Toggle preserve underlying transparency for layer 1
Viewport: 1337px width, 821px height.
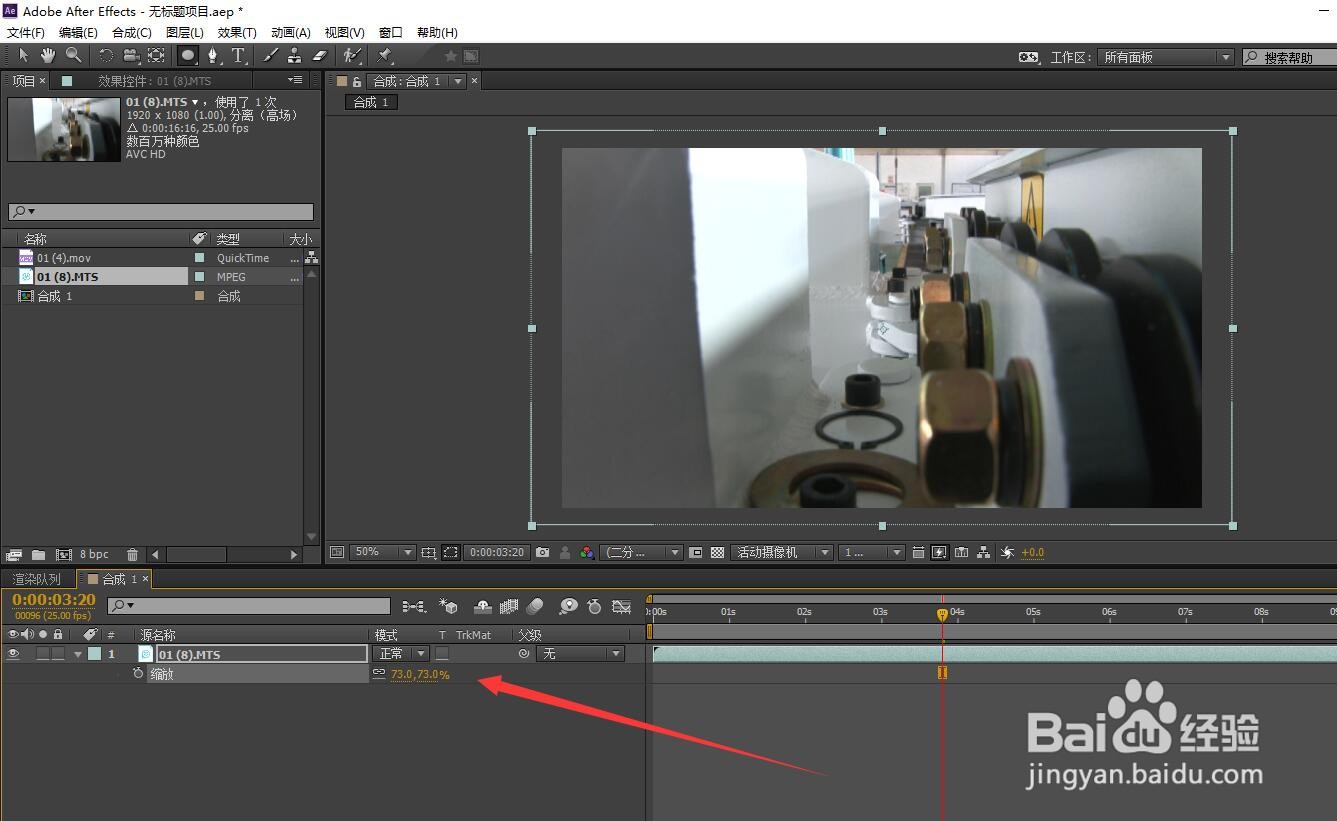tap(442, 654)
